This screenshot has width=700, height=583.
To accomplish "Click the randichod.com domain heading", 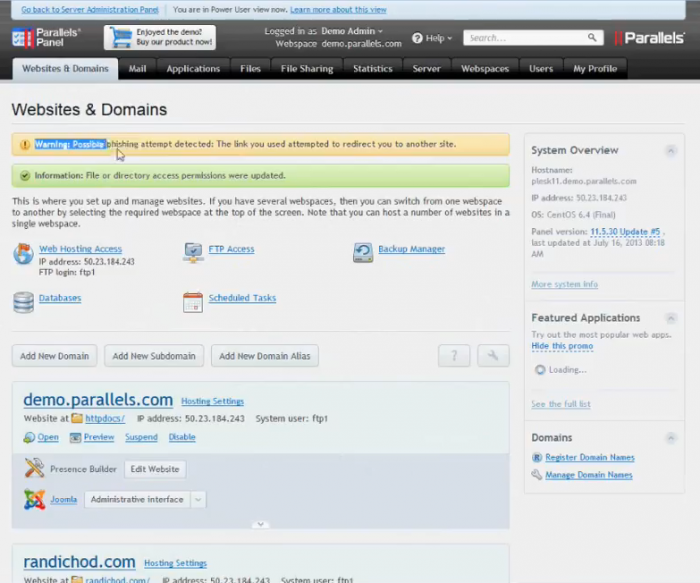I will tap(79, 562).
